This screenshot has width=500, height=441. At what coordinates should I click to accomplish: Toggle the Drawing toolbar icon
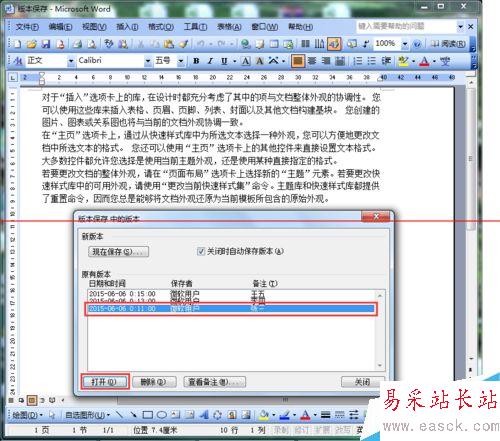(334, 44)
